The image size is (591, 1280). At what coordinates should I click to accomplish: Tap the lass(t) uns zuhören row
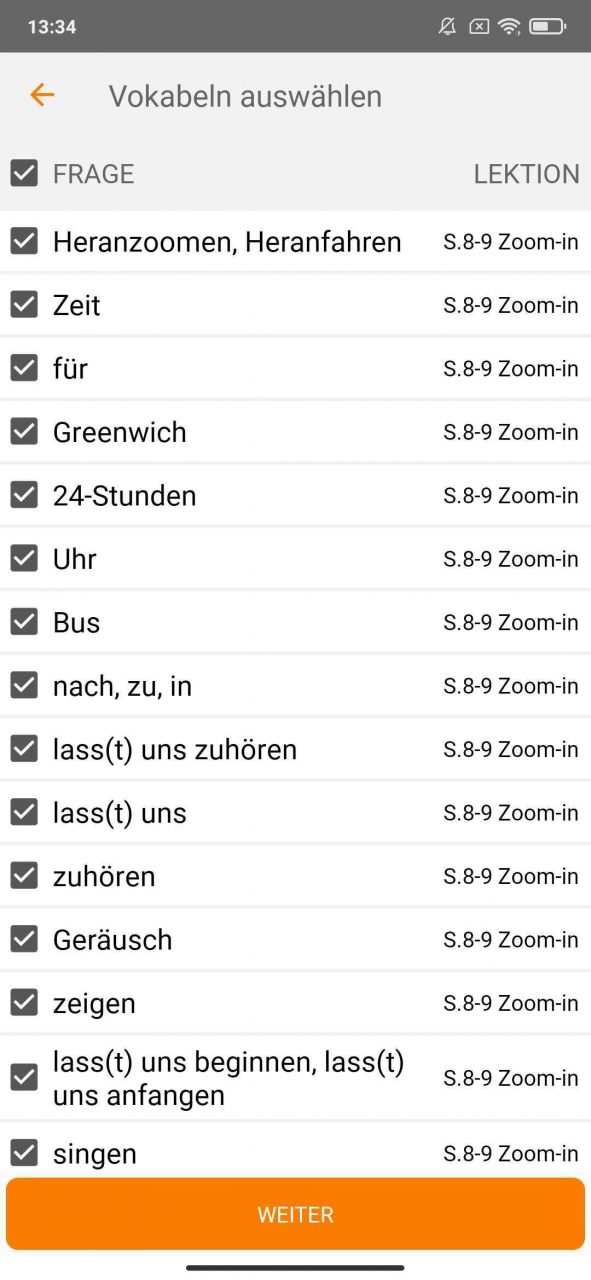[295, 749]
